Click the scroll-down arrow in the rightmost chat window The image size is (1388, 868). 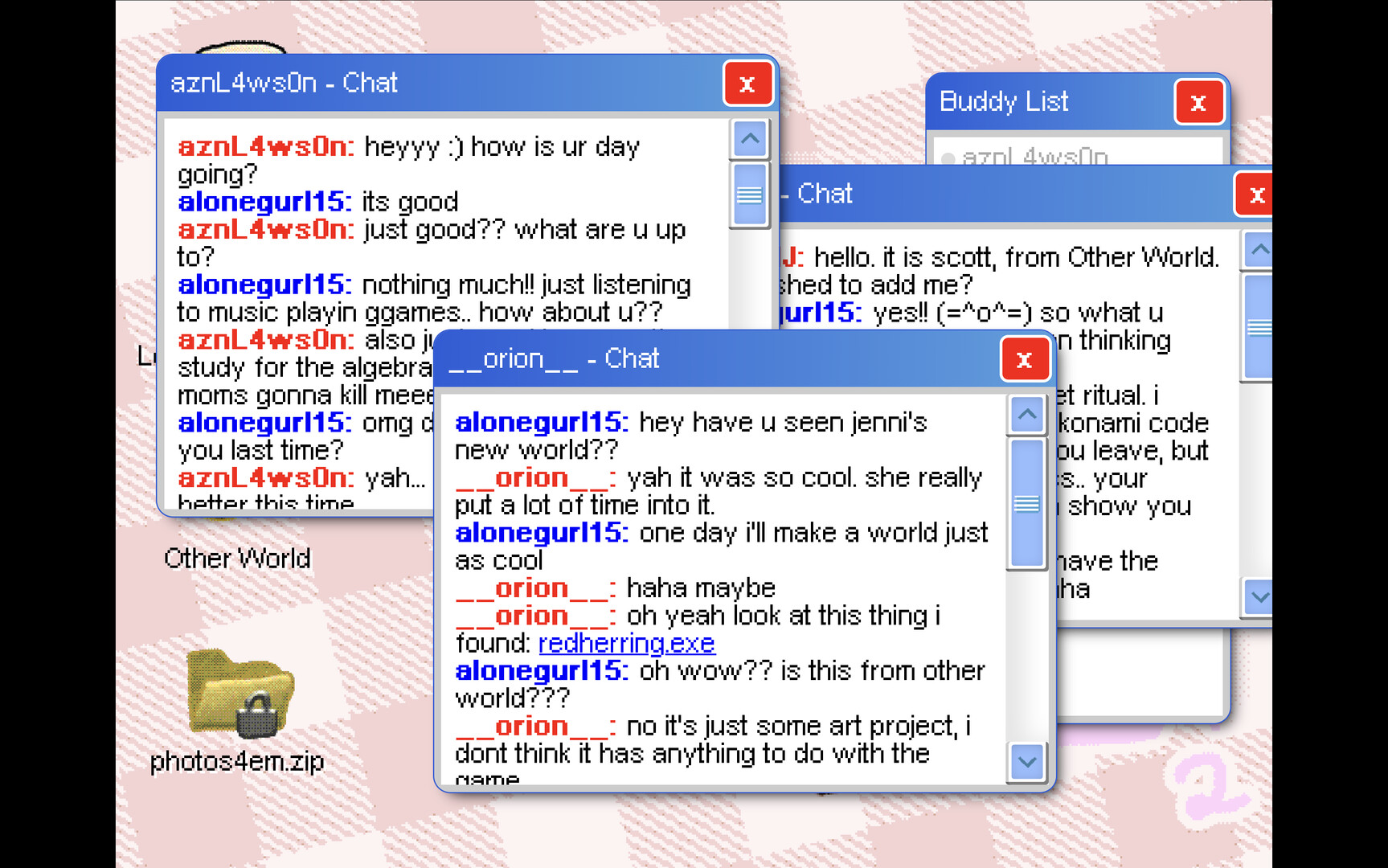(1259, 597)
